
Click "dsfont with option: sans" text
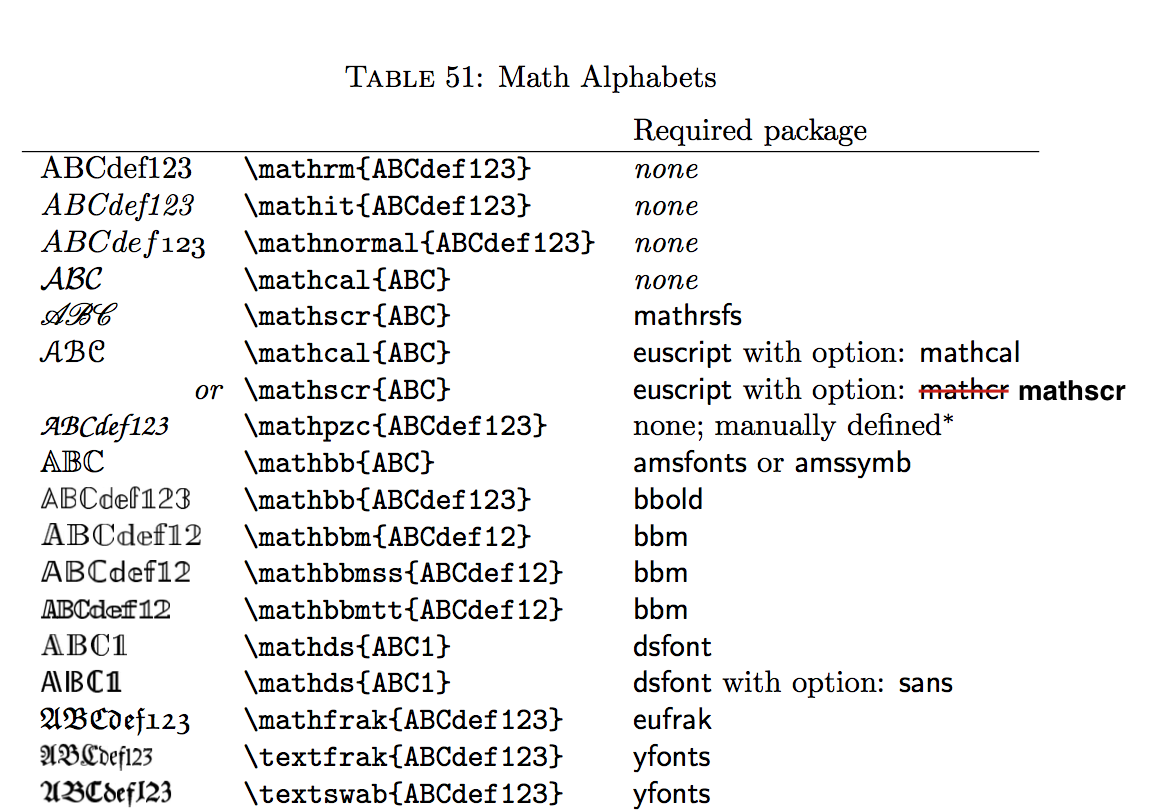[x=793, y=683]
